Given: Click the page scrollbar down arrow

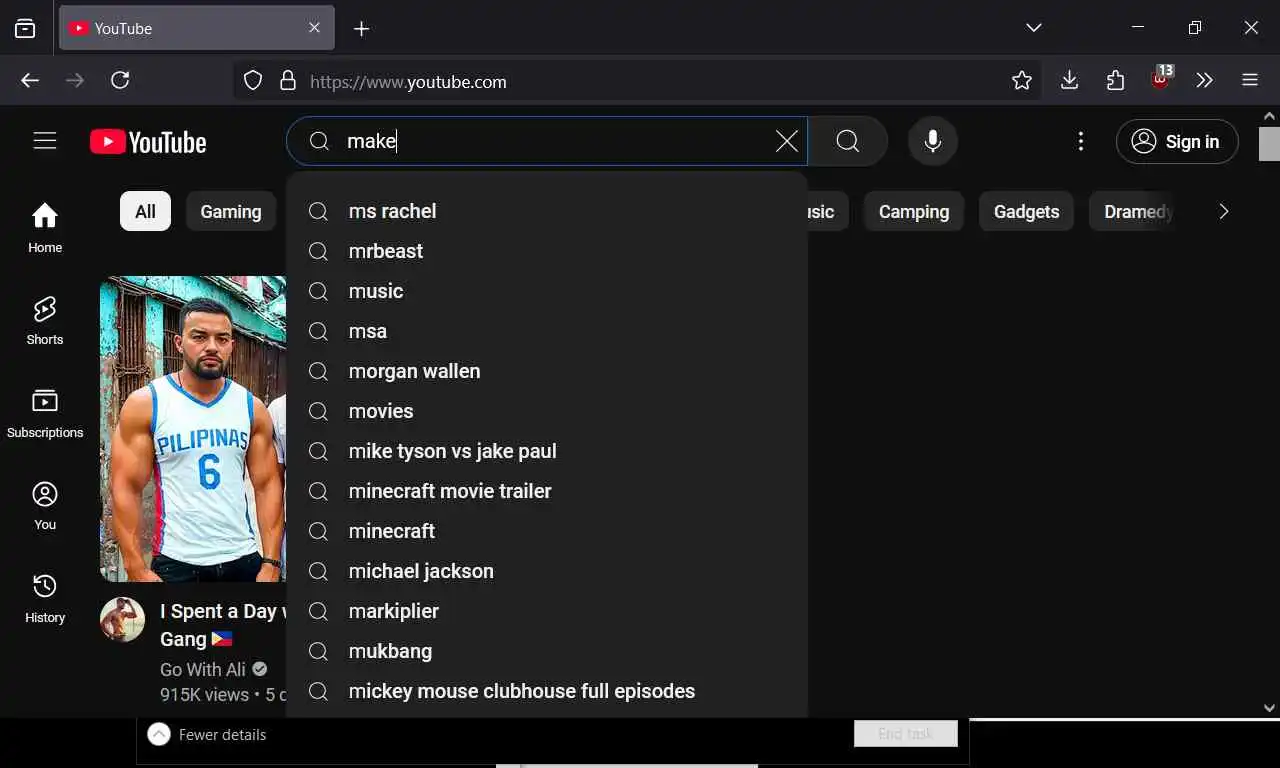Looking at the screenshot, I should (x=1269, y=708).
